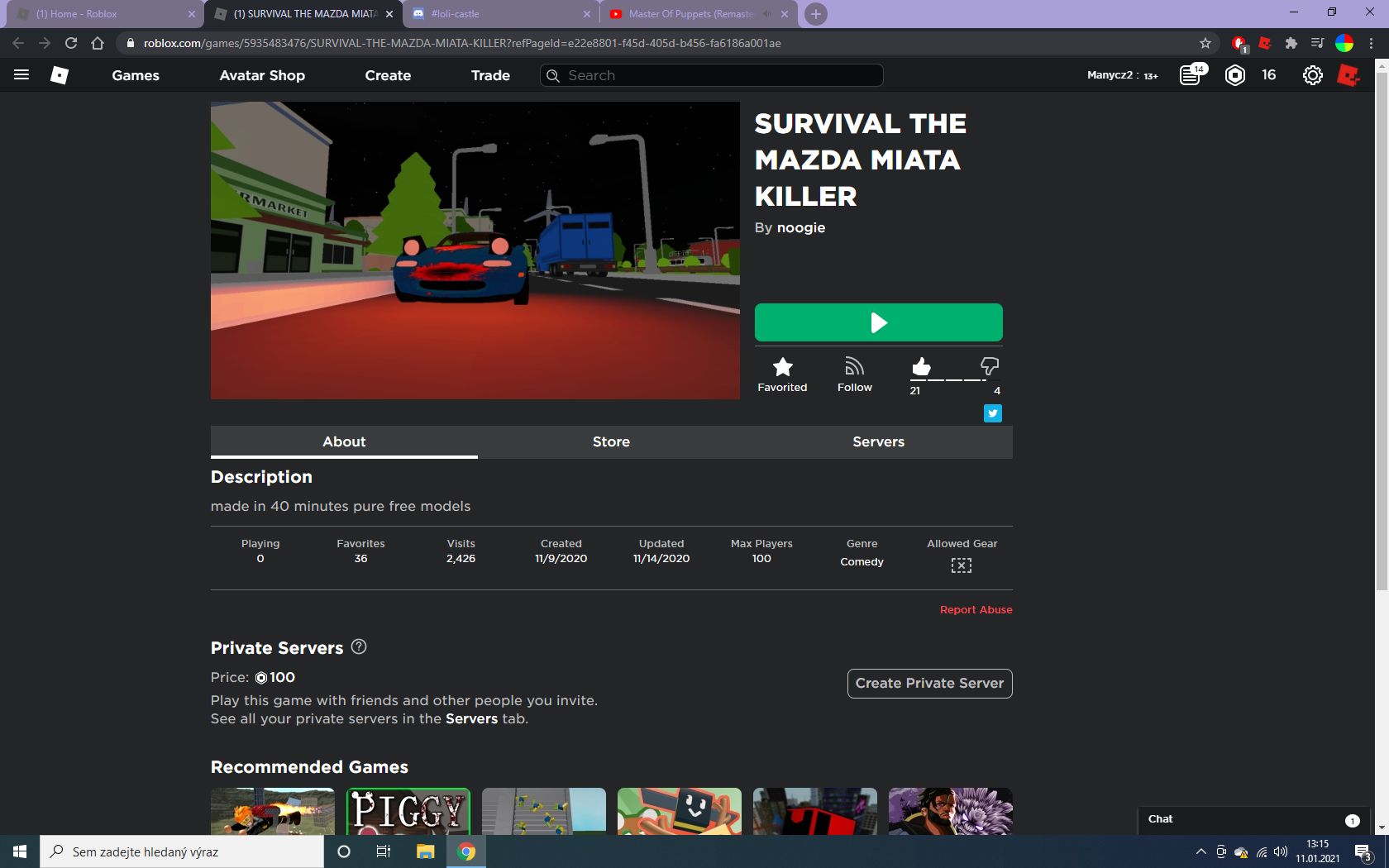
Task: Open the Roblox settings gear
Action: (1312, 75)
